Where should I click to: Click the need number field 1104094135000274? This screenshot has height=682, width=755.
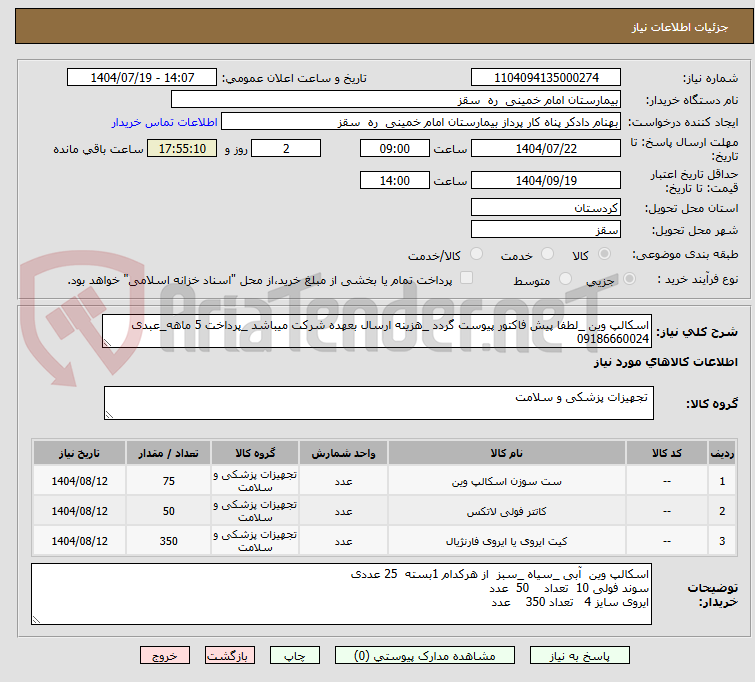coord(546,78)
